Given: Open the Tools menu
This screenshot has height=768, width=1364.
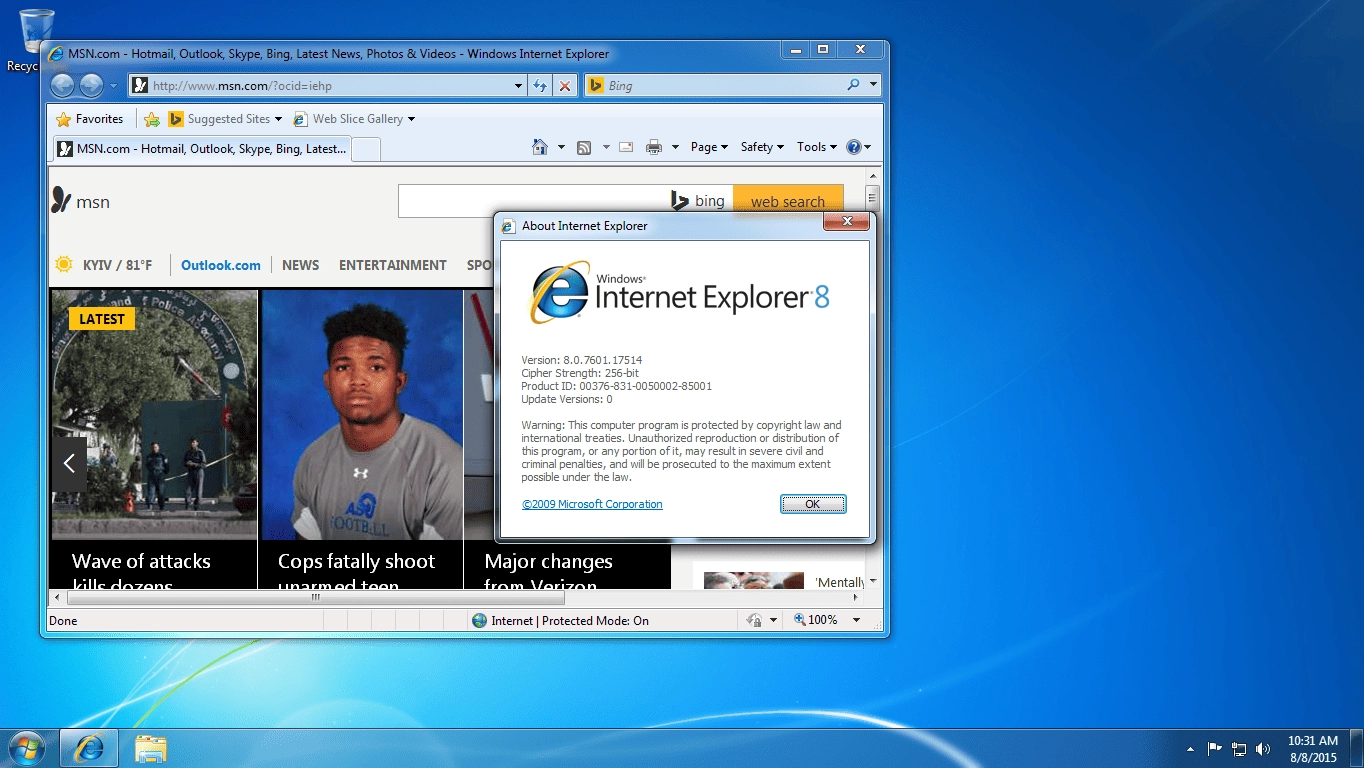Looking at the screenshot, I should (816, 147).
